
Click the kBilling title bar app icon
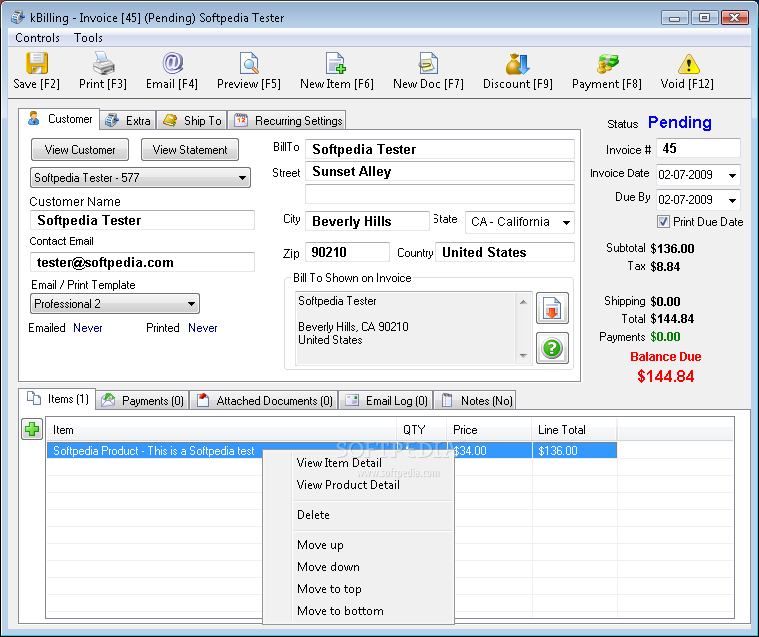(18, 17)
